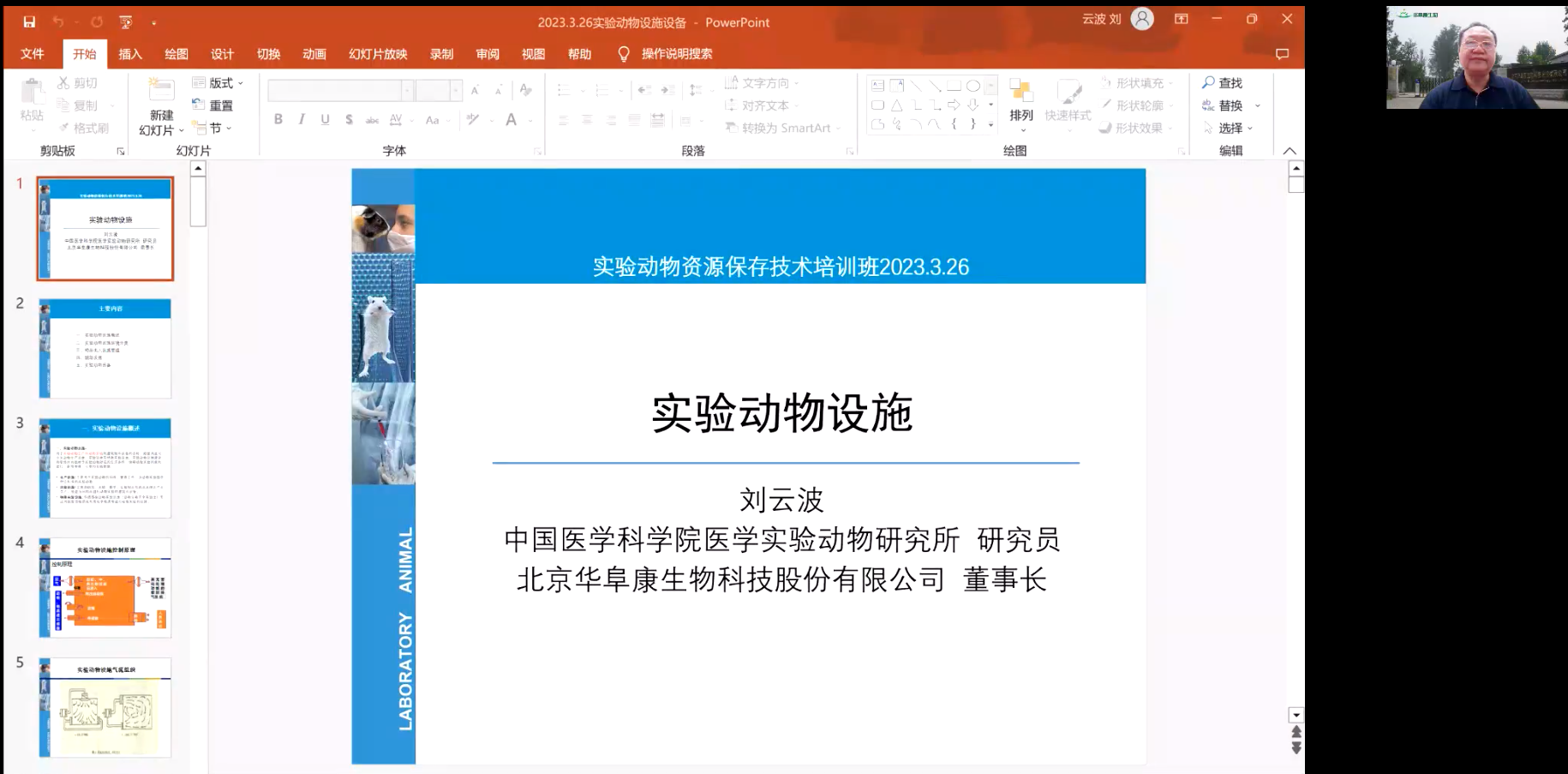
Task: Click the Replace (替换) icon
Action: (x=1208, y=105)
